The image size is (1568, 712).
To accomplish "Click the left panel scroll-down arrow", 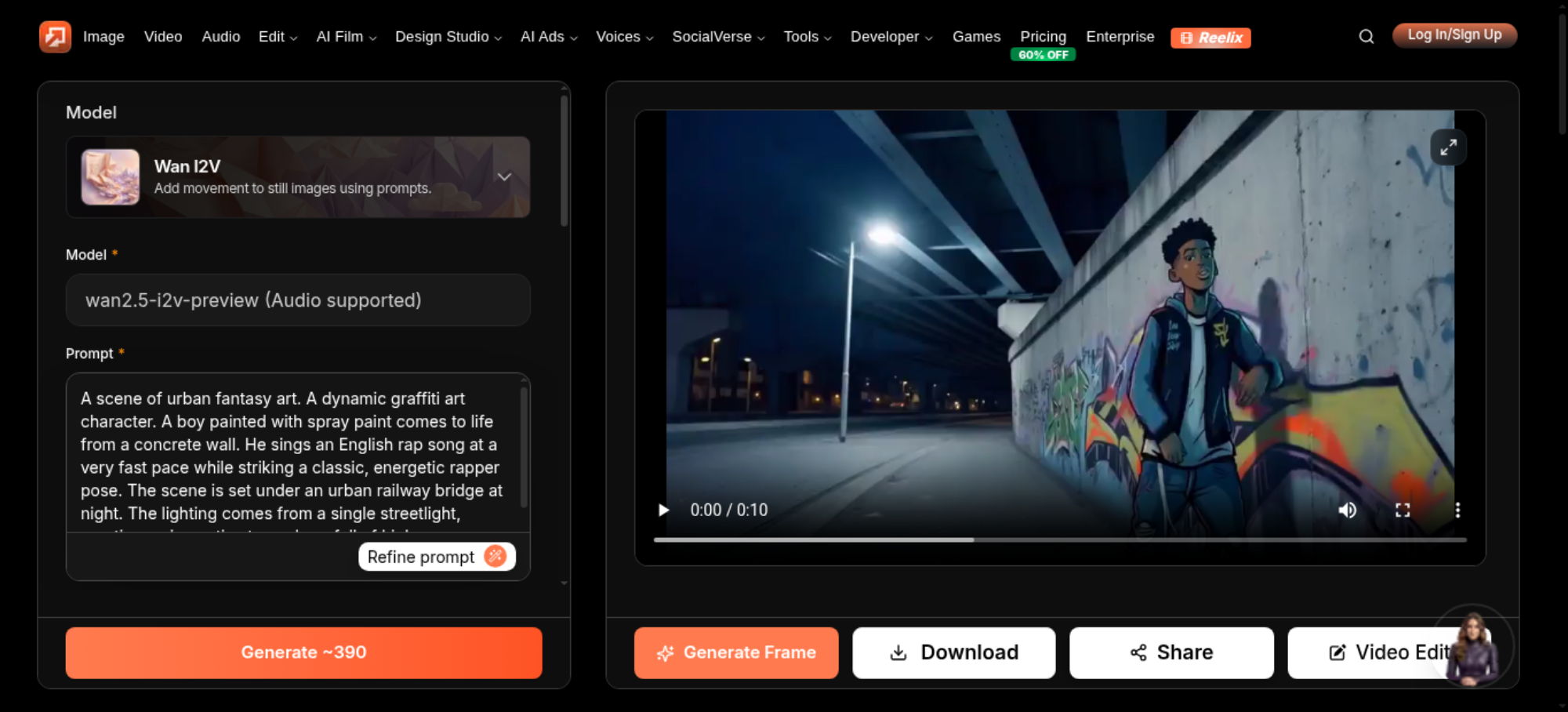I will (564, 583).
